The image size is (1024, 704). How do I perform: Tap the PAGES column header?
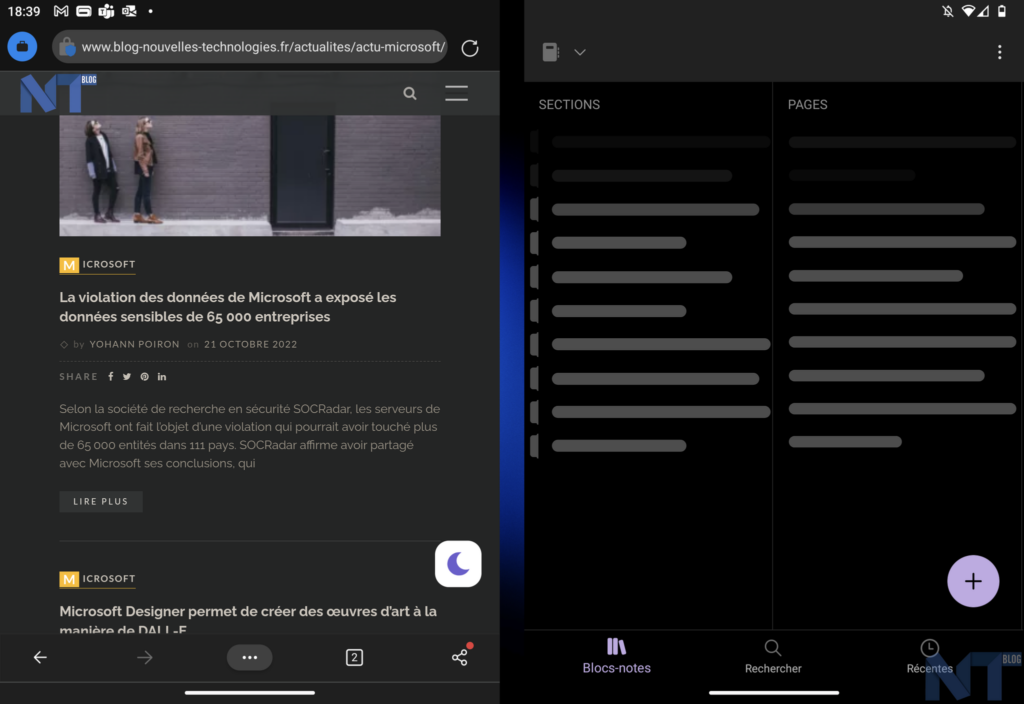tap(807, 104)
